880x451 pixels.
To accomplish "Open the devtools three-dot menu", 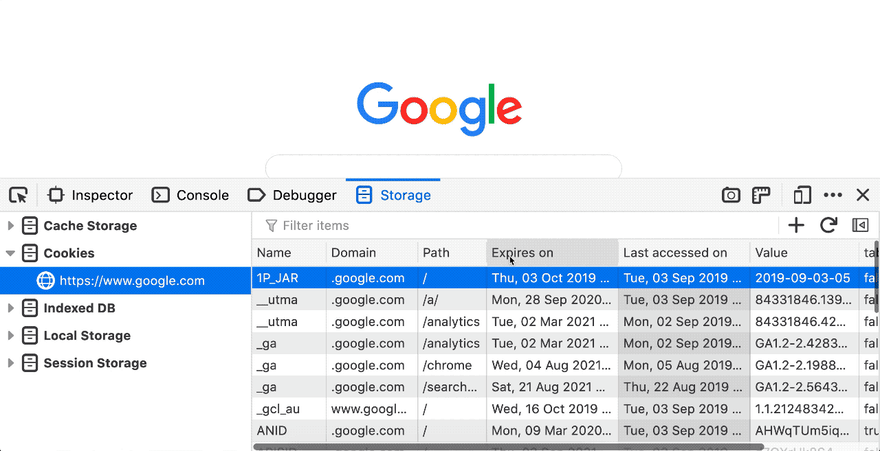I will pos(833,195).
